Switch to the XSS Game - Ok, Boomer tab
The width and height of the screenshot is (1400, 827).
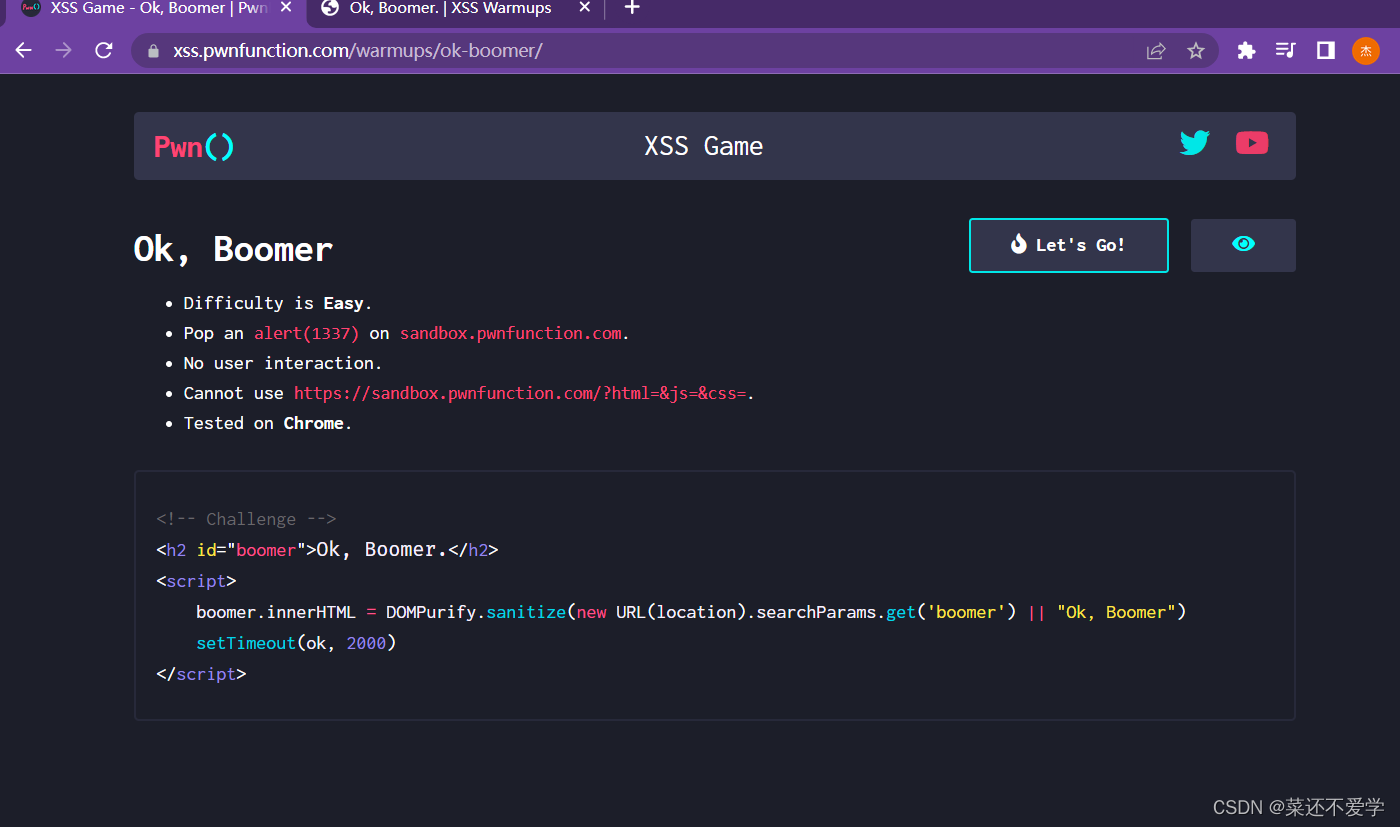153,9
